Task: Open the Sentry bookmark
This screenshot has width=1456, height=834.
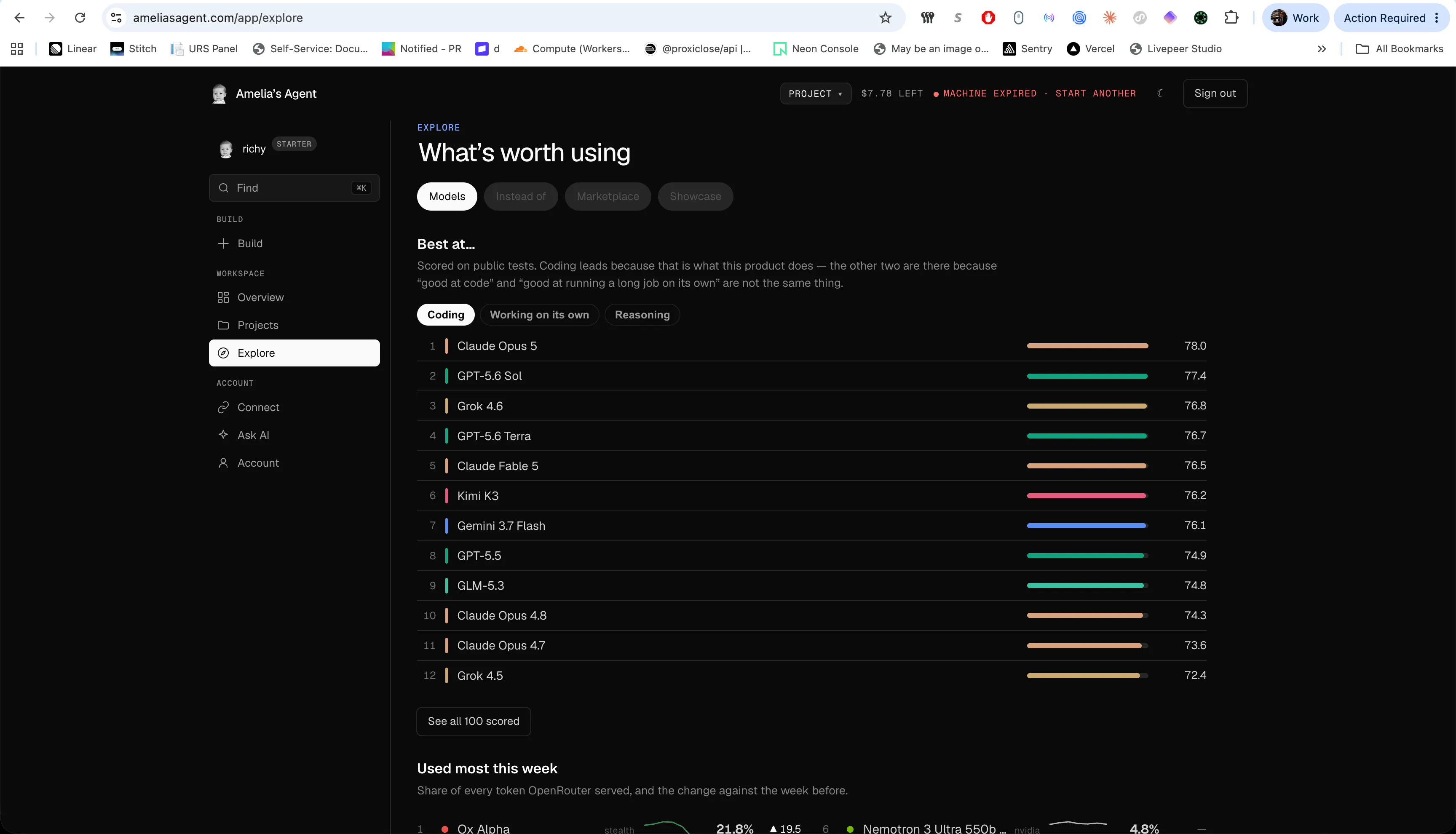Action: (x=1027, y=49)
